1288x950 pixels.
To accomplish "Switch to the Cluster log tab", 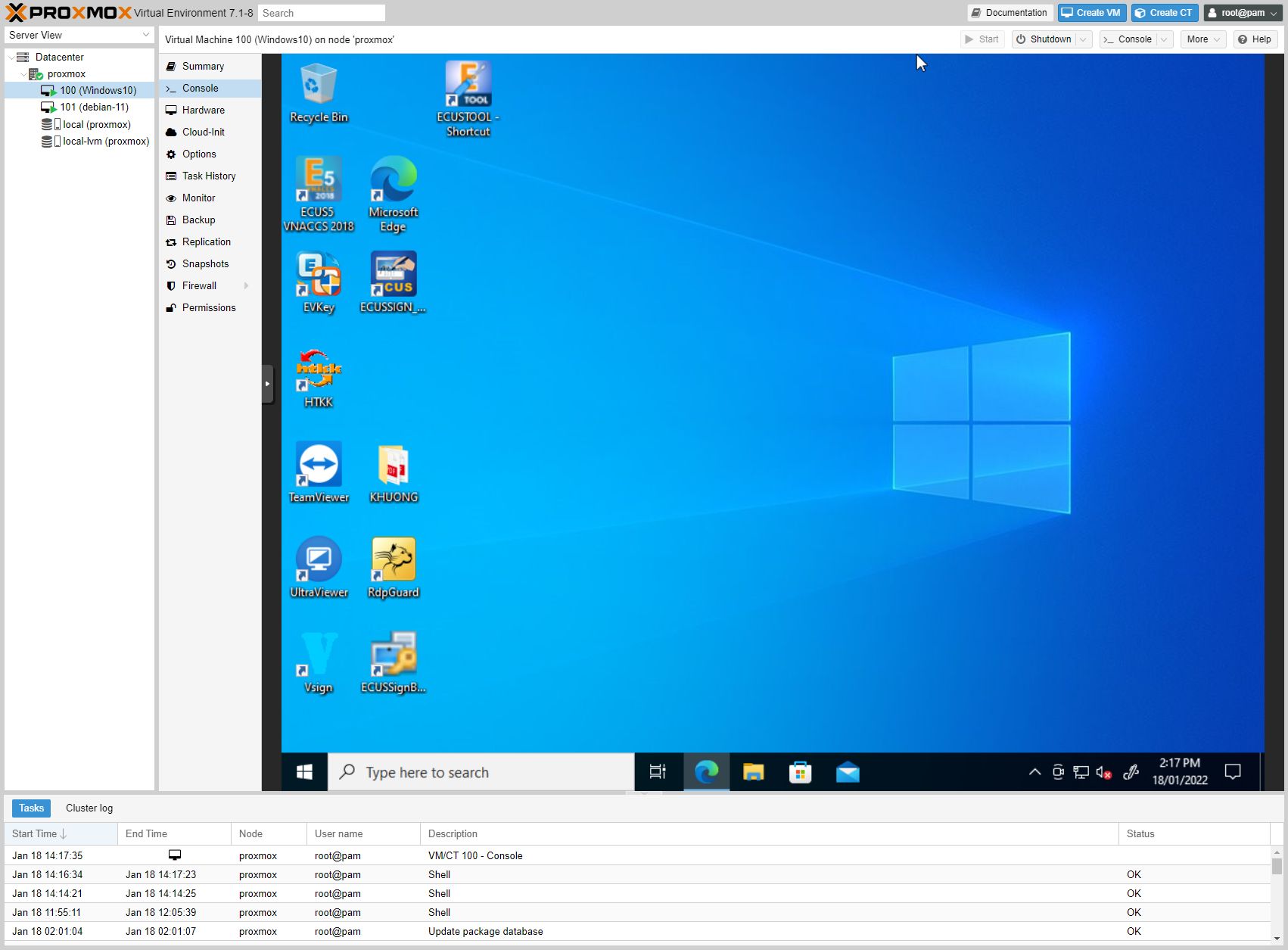I will tap(89, 808).
